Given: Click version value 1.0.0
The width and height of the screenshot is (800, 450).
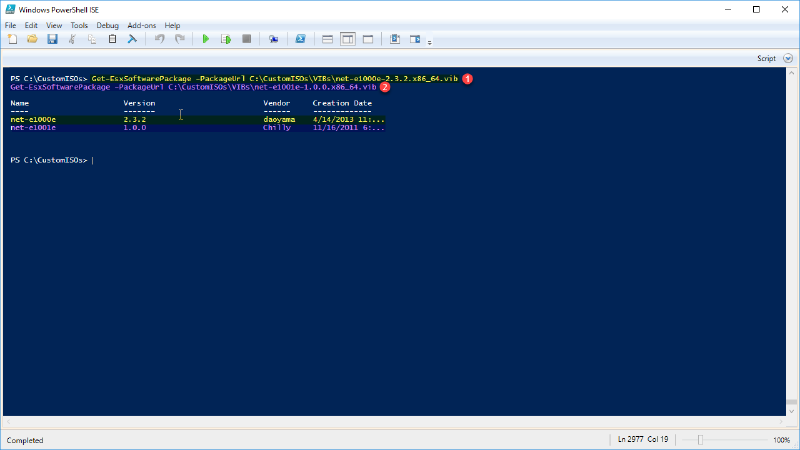Looking at the screenshot, I should pos(135,128).
